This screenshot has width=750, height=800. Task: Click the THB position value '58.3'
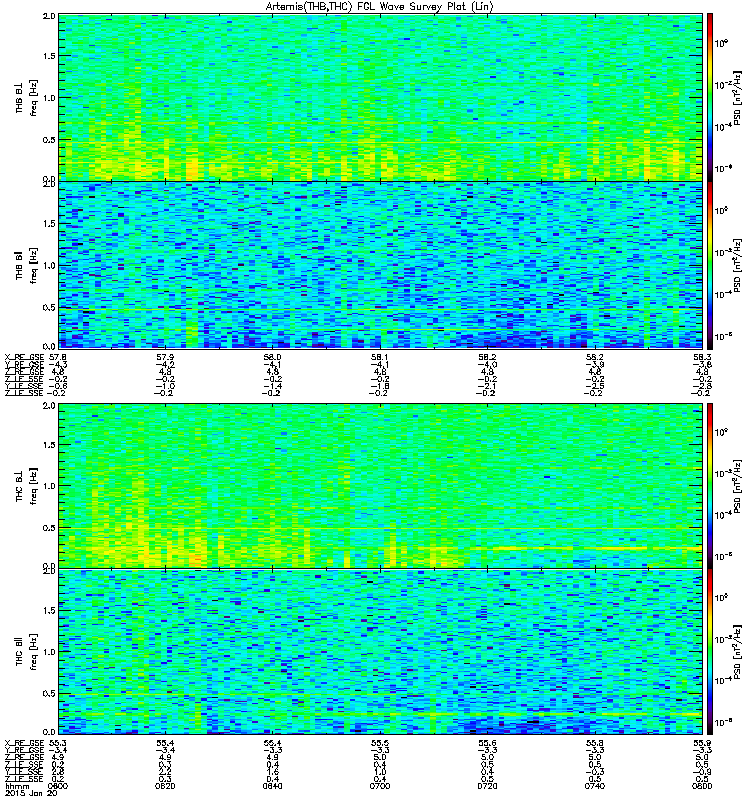coord(702,358)
